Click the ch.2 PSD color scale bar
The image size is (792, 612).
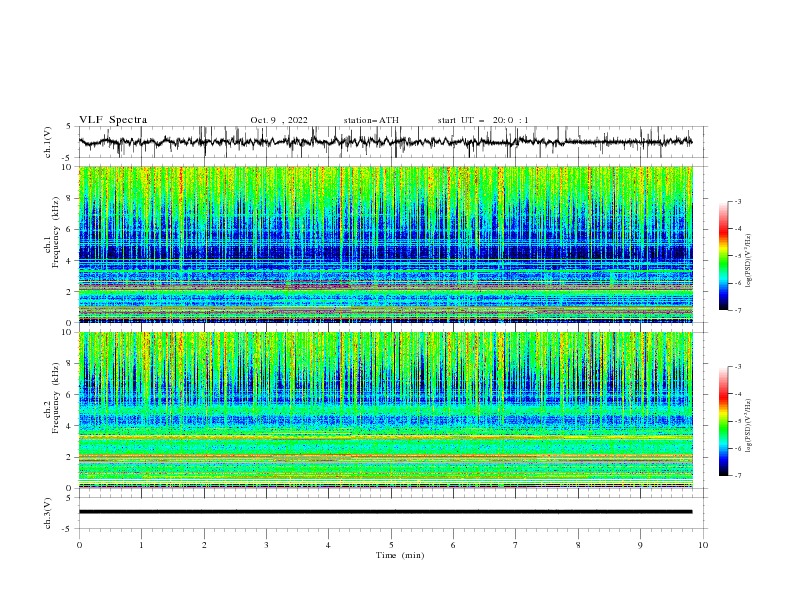[x=723, y=421]
